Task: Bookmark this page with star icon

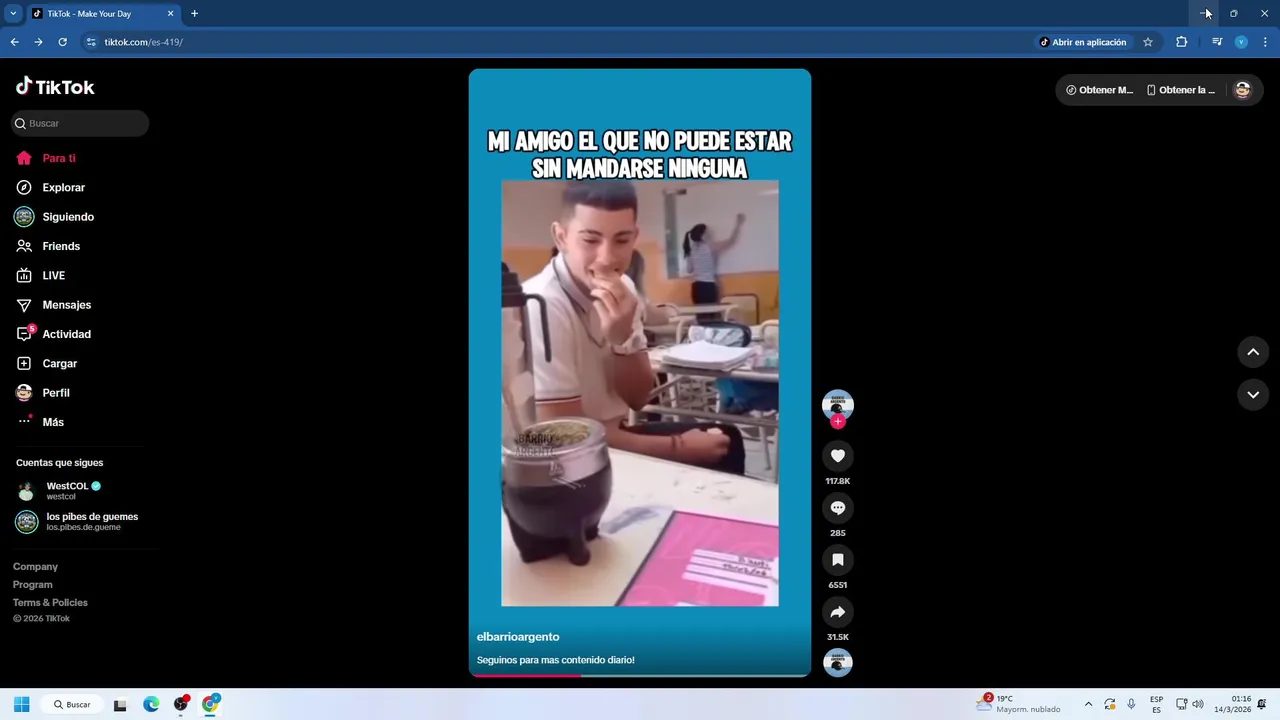Action: pos(1148,42)
